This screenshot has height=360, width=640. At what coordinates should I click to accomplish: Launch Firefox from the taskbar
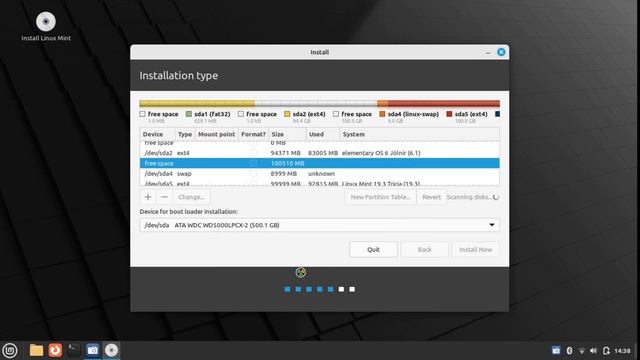click(x=55, y=350)
